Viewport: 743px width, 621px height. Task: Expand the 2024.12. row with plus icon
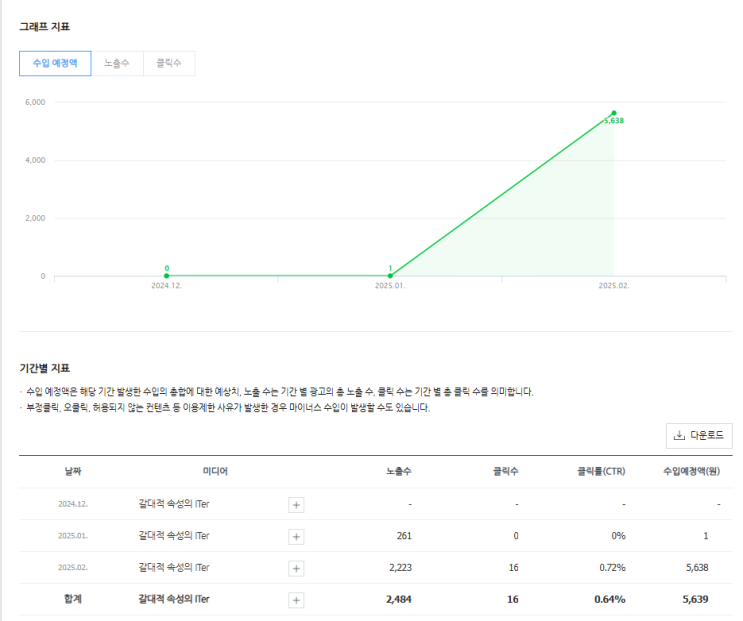coord(296,504)
